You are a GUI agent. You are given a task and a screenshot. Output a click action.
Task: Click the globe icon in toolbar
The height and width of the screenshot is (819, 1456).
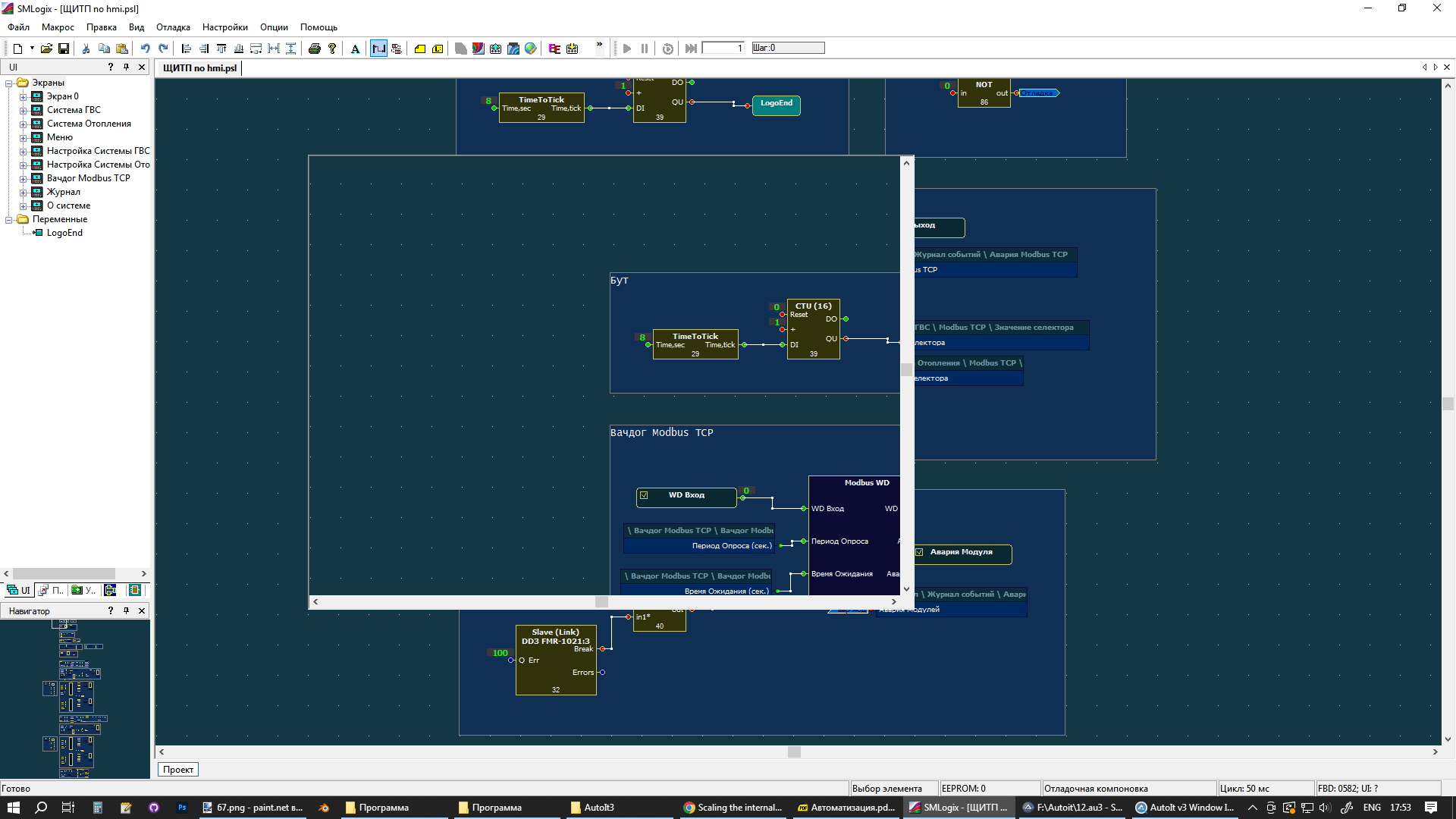pyautogui.click(x=531, y=49)
